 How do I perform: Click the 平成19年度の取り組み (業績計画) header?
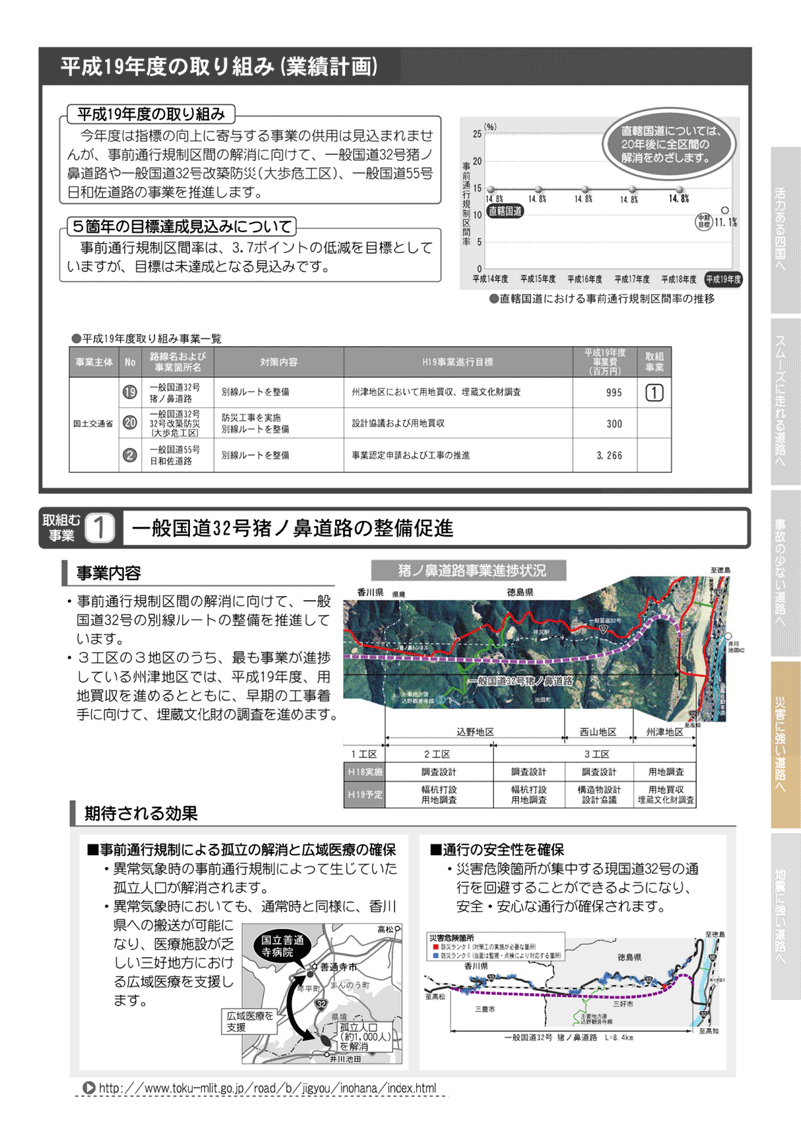point(219,67)
